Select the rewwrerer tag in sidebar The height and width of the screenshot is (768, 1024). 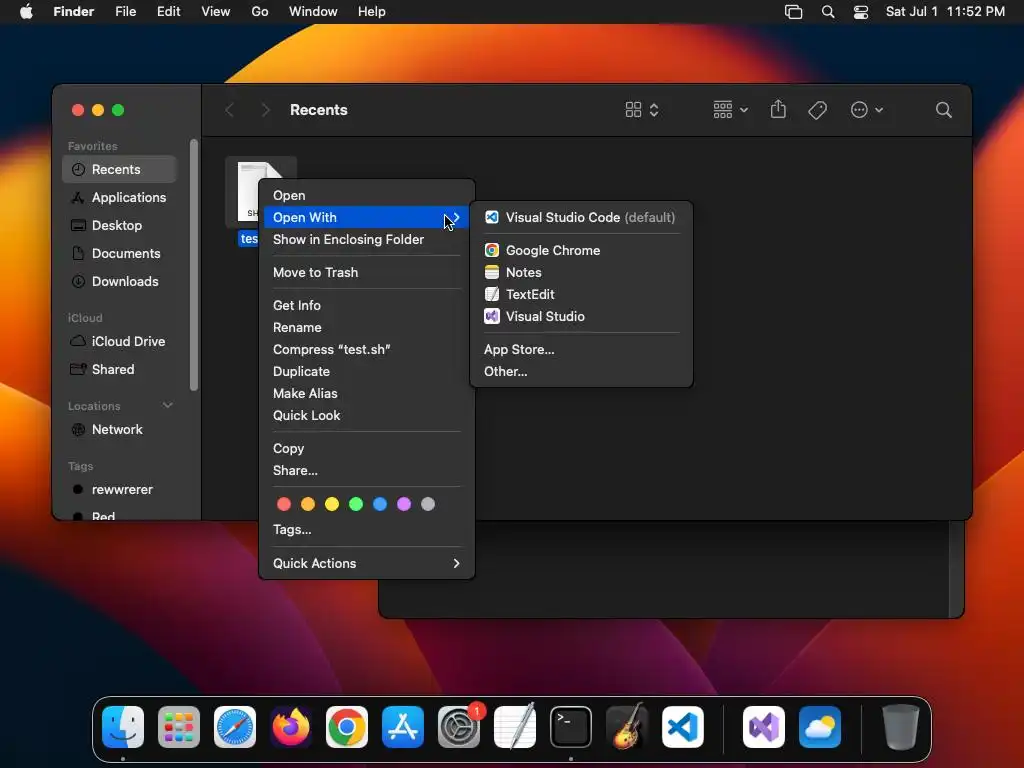pos(120,490)
